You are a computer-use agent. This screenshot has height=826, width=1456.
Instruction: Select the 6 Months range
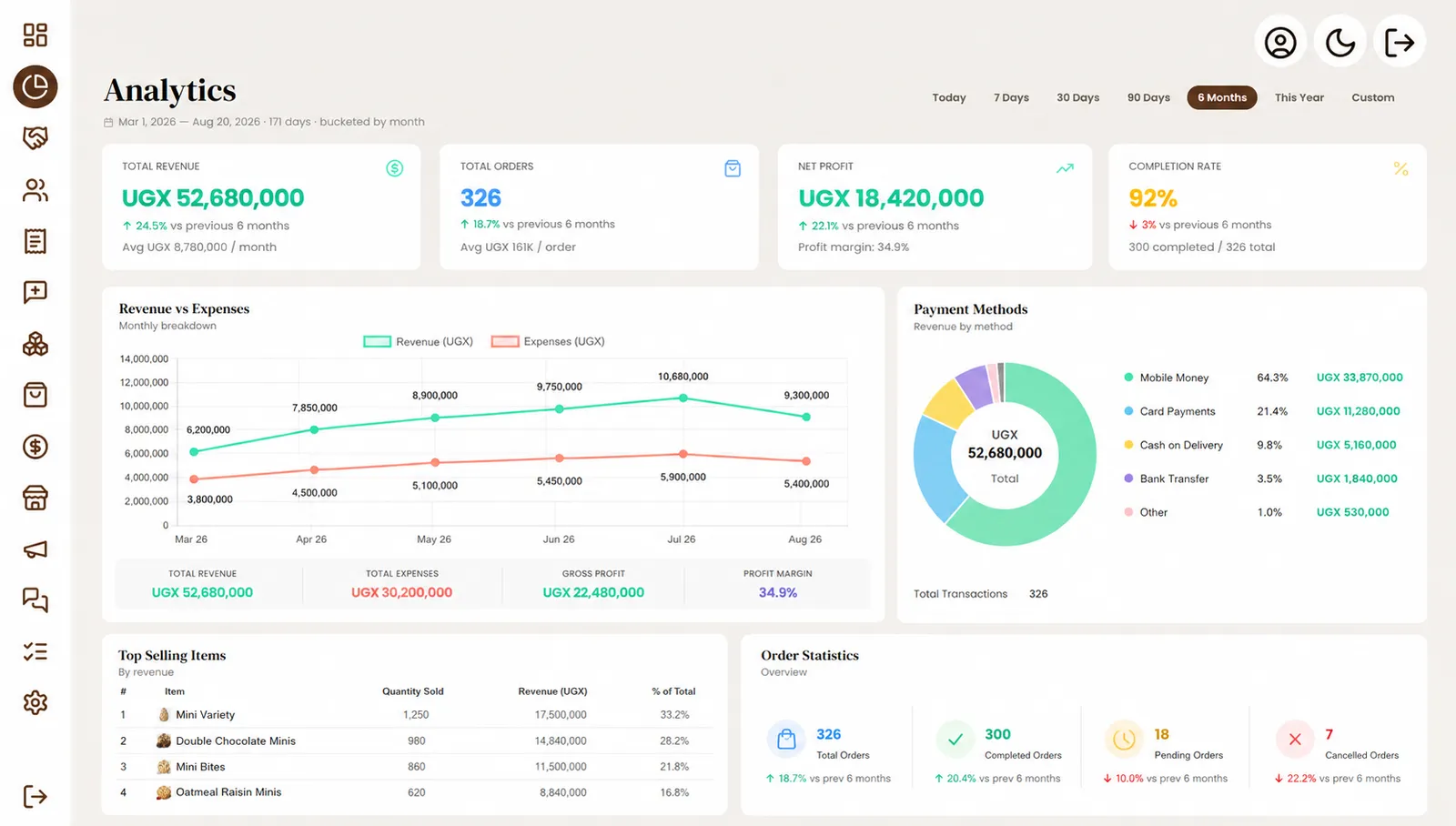pyautogui.click(x=1222, y=97)
